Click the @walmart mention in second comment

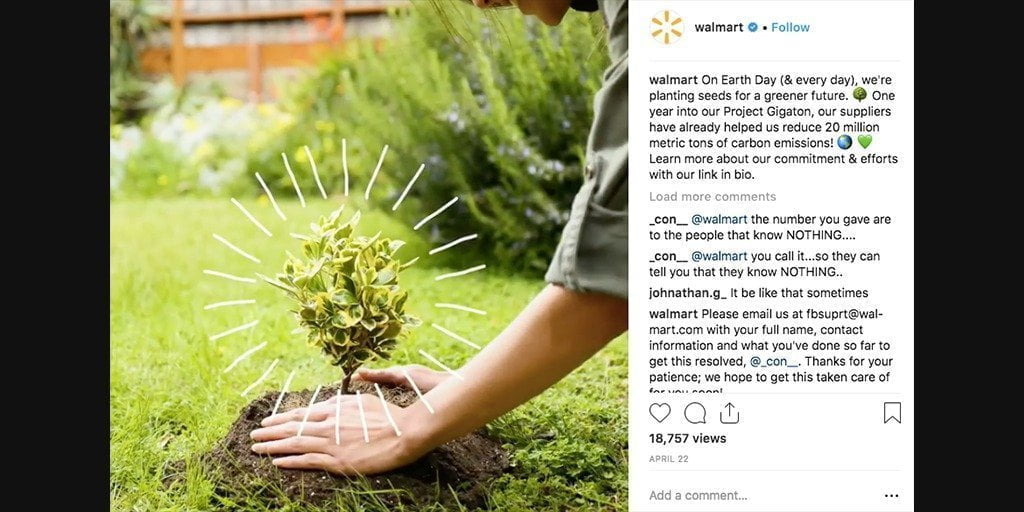click(720, 256)
